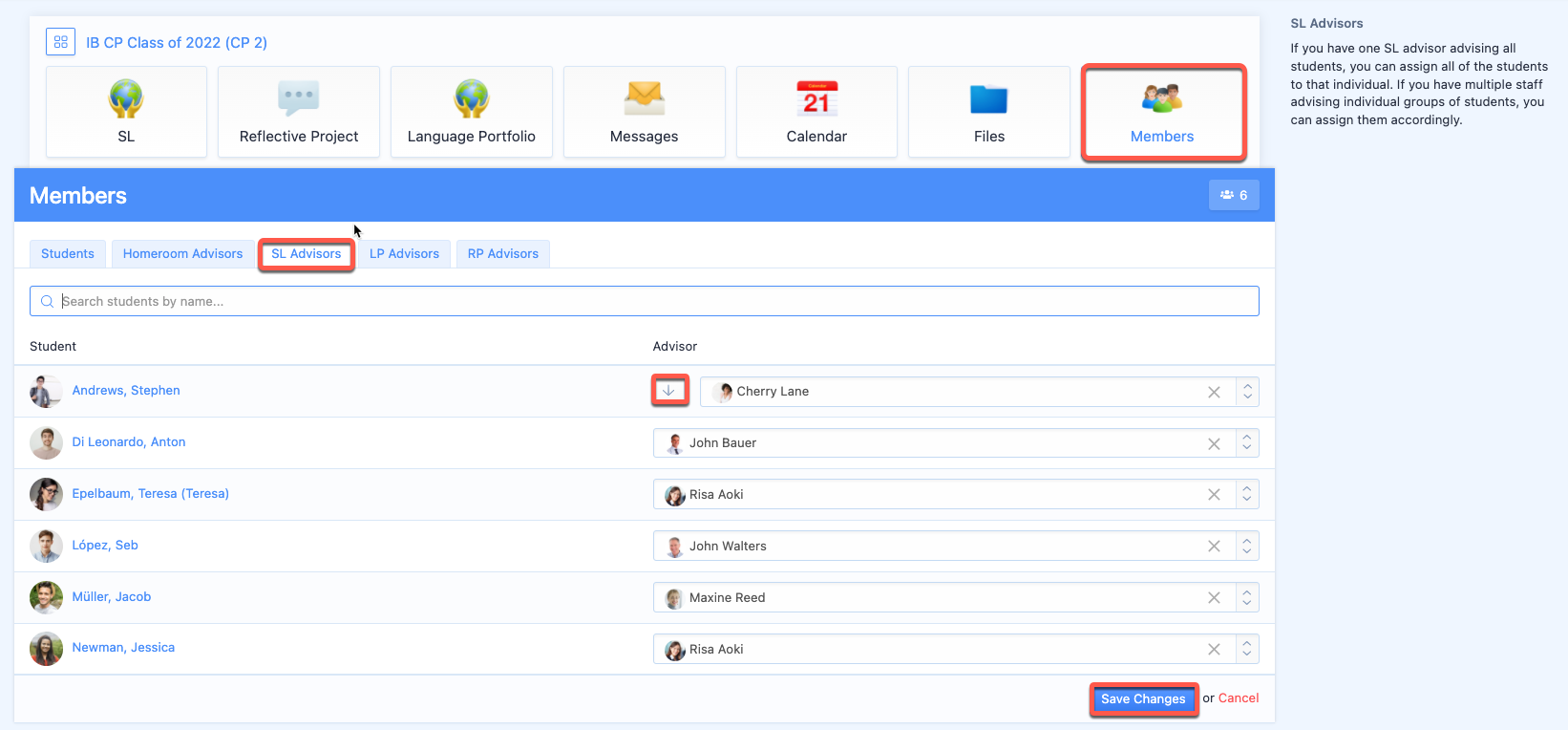Screen dimensions: 1568x730
Task: Open Epelbaum, Teresa student link
Action: (151, 494)
